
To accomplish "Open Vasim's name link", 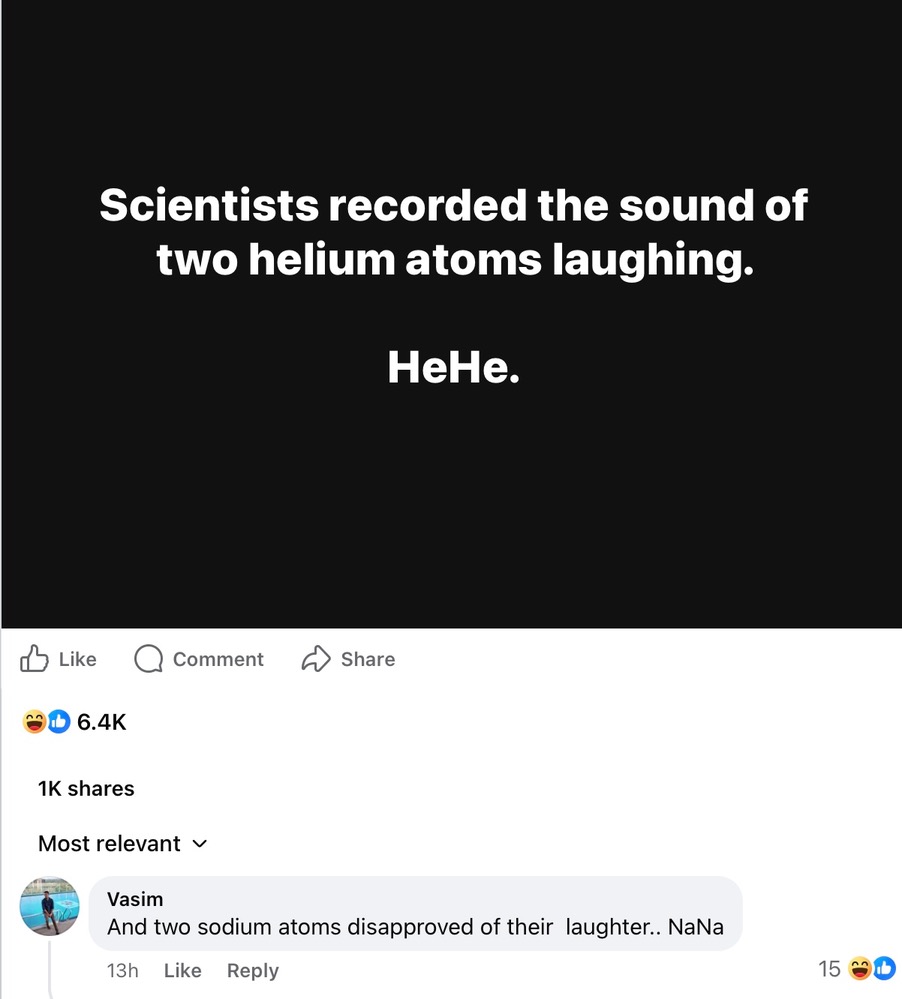I will (x=135, y=899).
